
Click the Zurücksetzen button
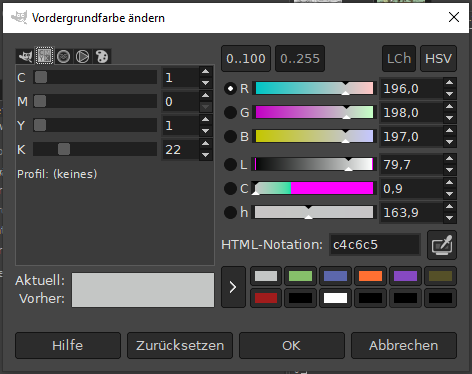point(180,345)
